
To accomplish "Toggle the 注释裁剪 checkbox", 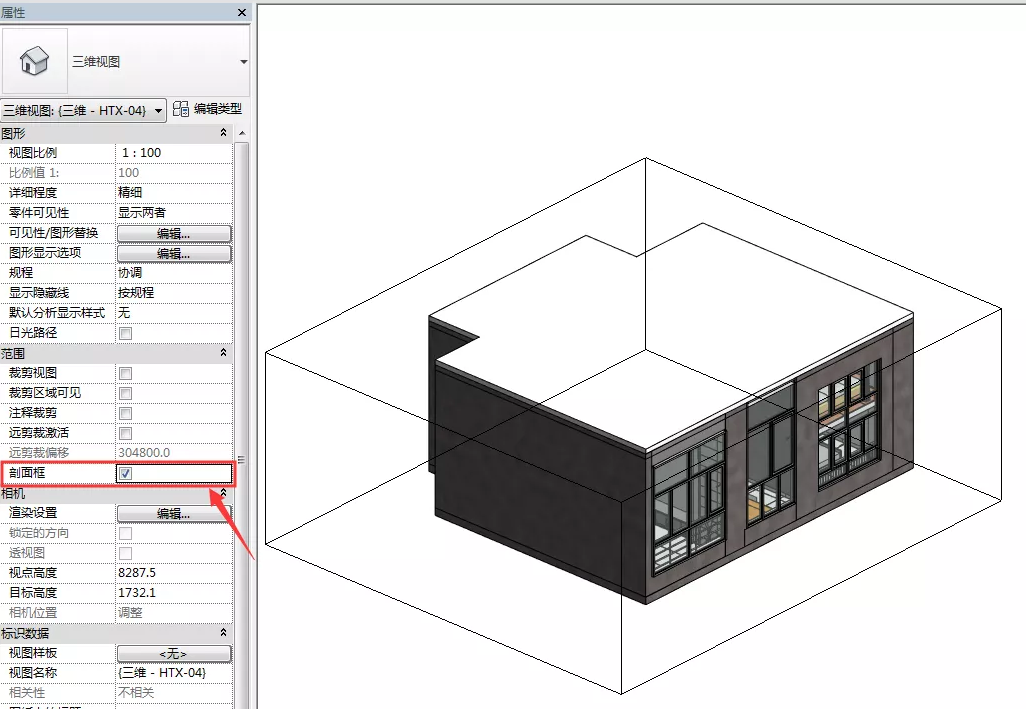I will tap(126, 413).
